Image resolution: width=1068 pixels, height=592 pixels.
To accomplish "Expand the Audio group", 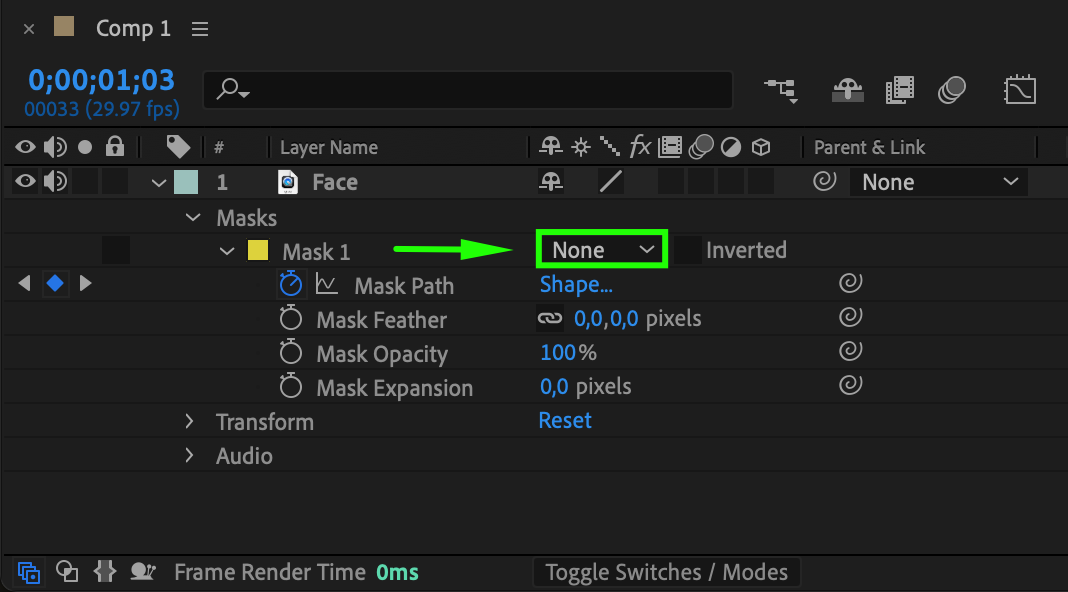I will click(x=189, y=455).
